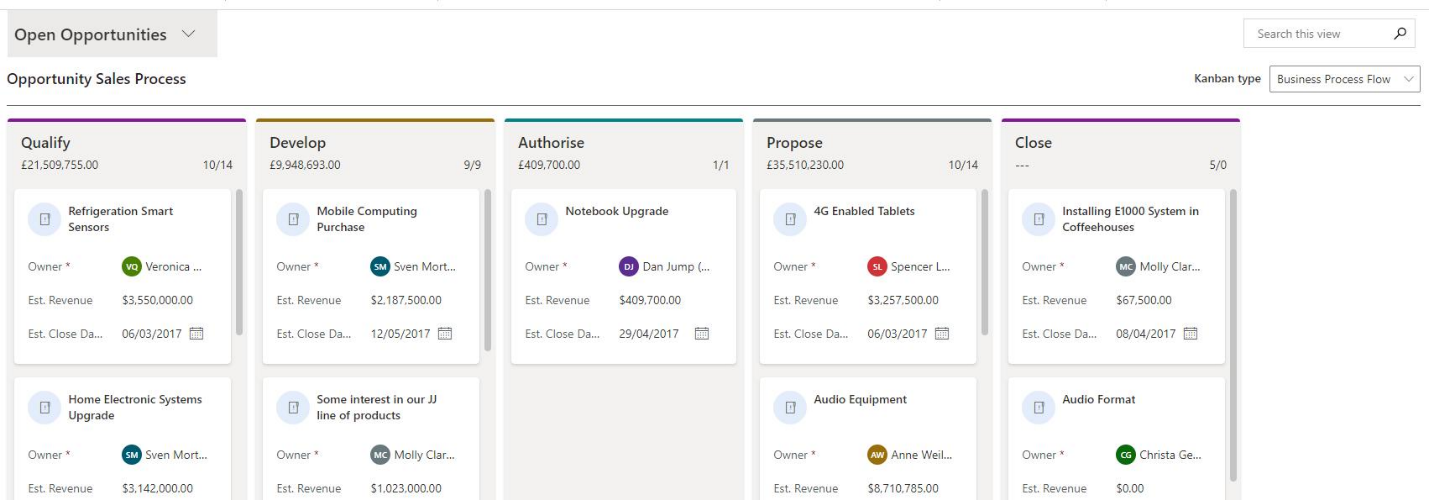
Task: Open the Audio Equipment opportunity
Action: click(860, 399)
